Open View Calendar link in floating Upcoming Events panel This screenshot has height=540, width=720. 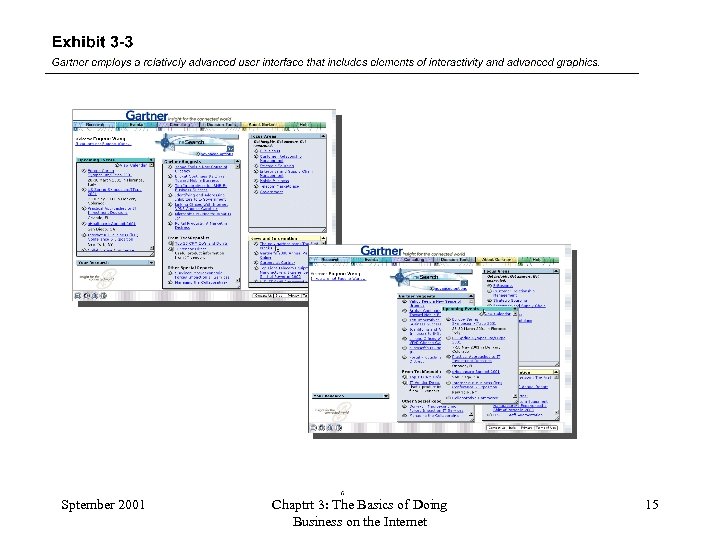(x=497, y=314)
